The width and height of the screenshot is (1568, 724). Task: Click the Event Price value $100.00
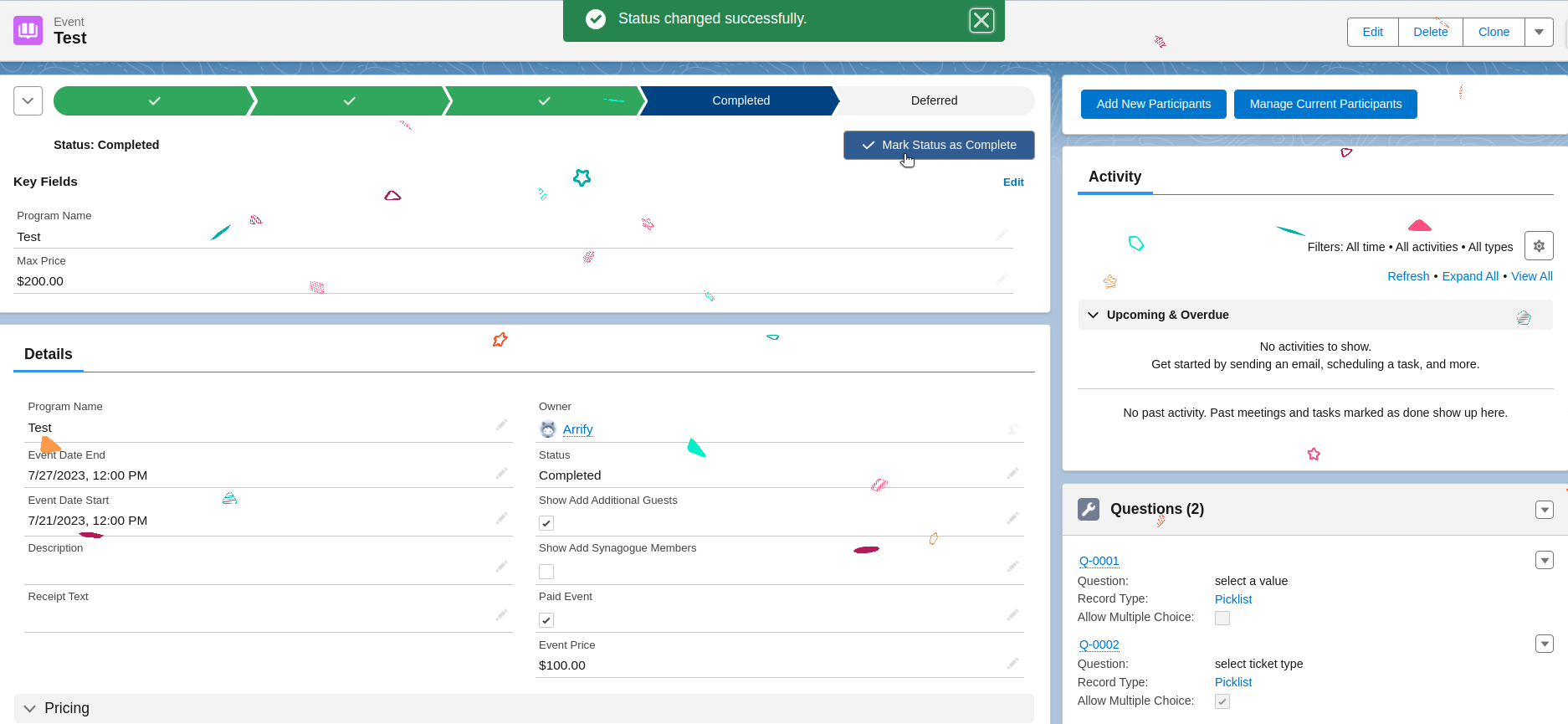(562, 665)
